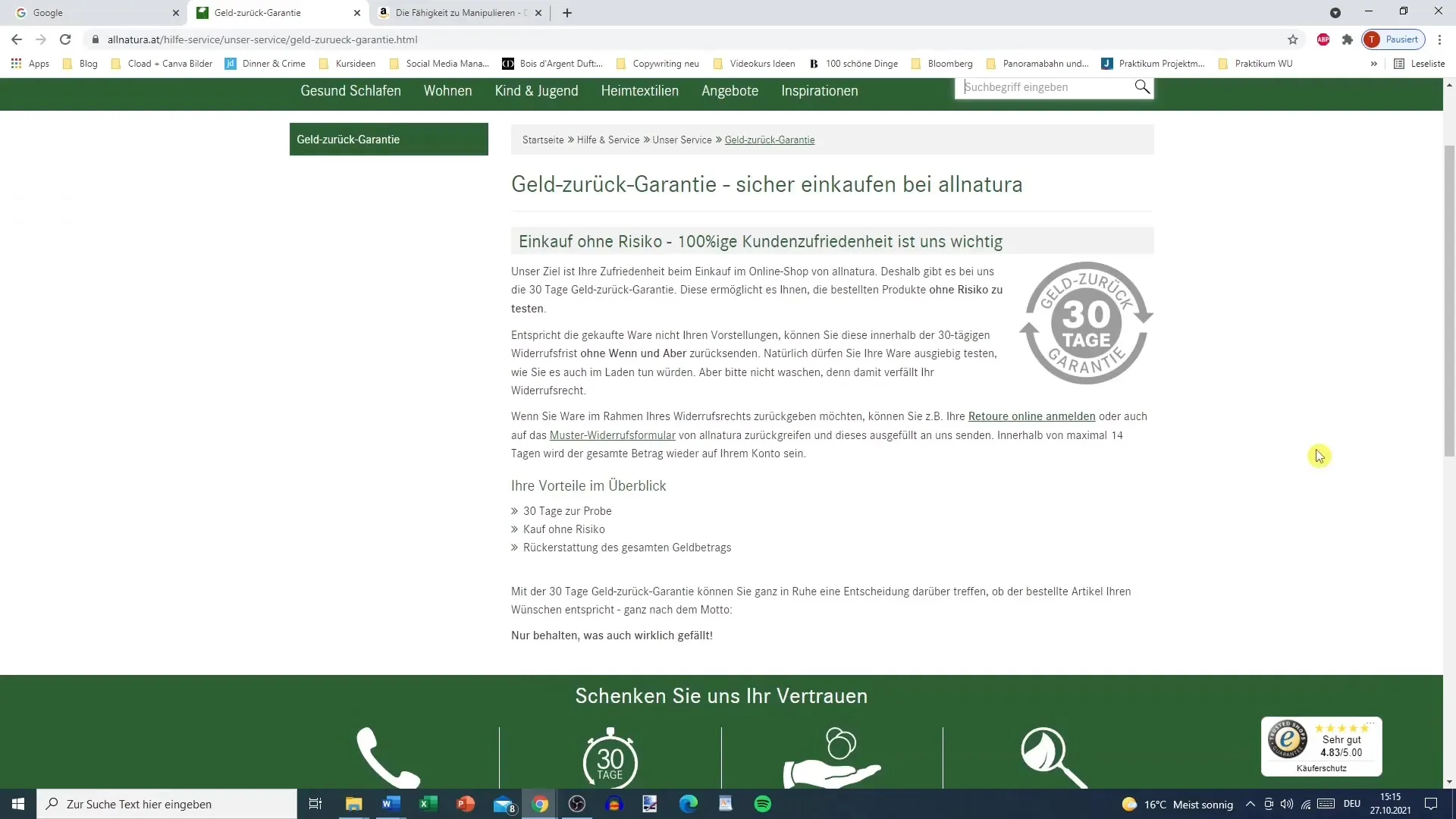Image resolution: width=1456 pixels, height=819 pixels.
Task: Click the browser back arrow
Action: tap(17, 39)
